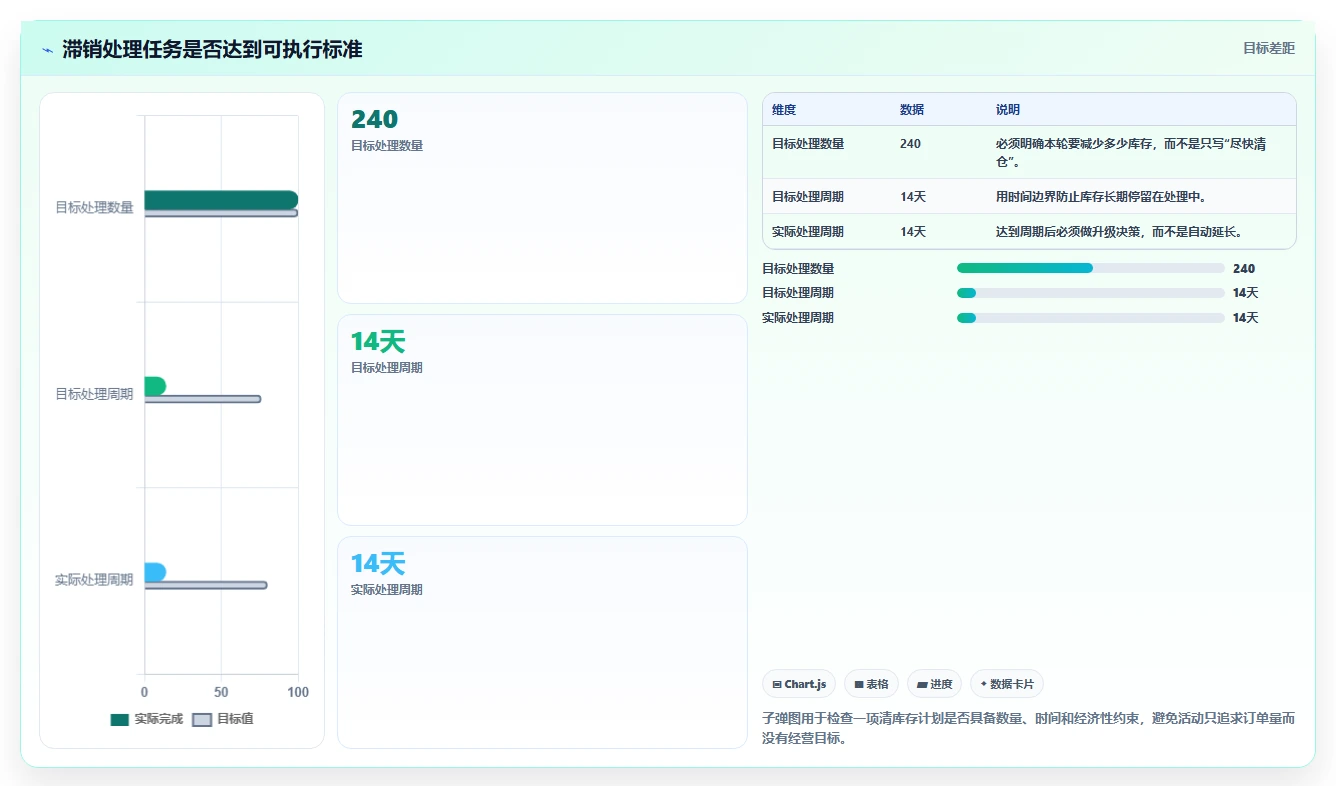The image size is (1336, 786).
Task: Click the 50 tick on chart axis
Action: 221,692
